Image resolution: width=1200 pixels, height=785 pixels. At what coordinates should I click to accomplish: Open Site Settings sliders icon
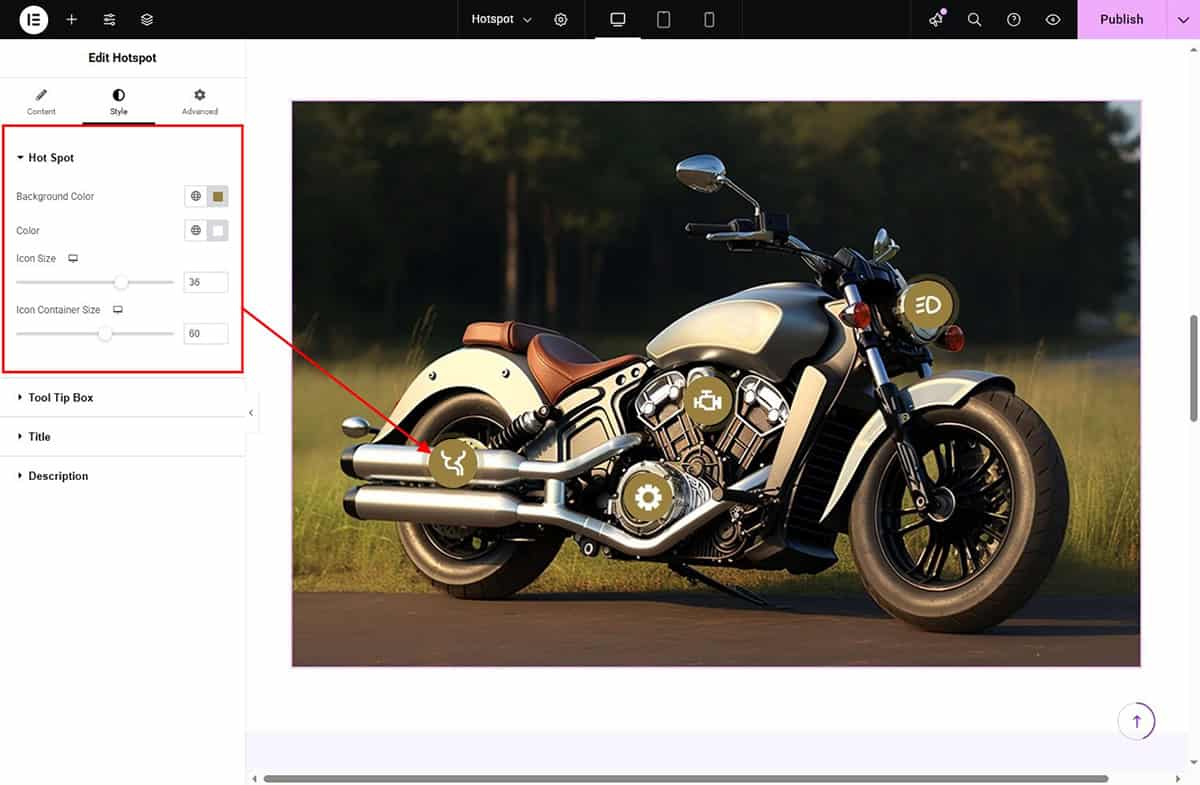(110, 19)
